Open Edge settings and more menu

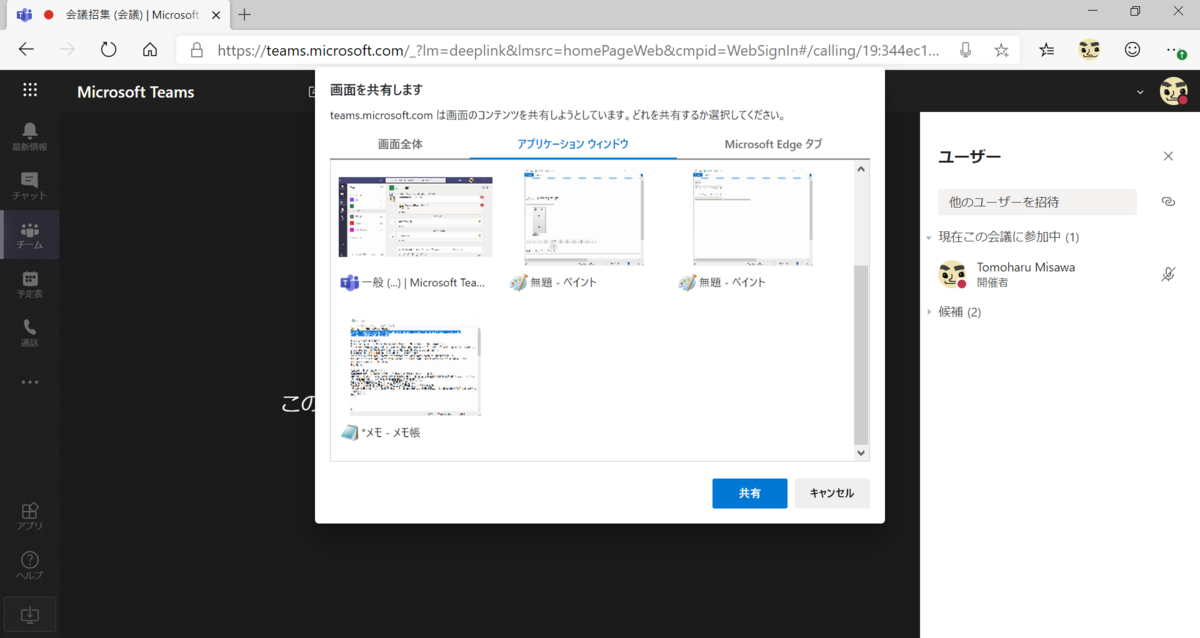click(x=1176, y=50)
